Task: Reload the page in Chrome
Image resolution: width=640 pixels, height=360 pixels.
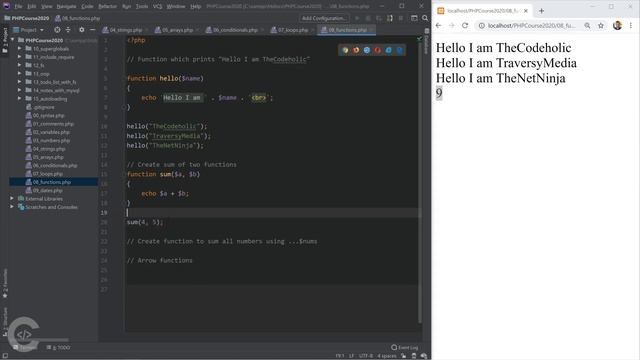Action: (x=465, y=25)
